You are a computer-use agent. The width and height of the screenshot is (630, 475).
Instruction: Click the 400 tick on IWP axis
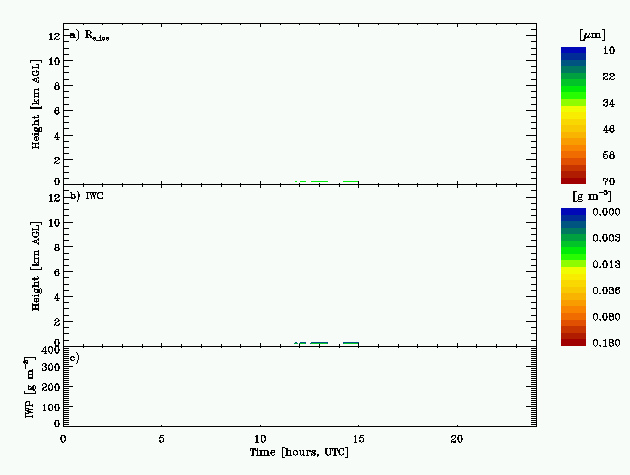pyautogui.click(x=51, y=350)
